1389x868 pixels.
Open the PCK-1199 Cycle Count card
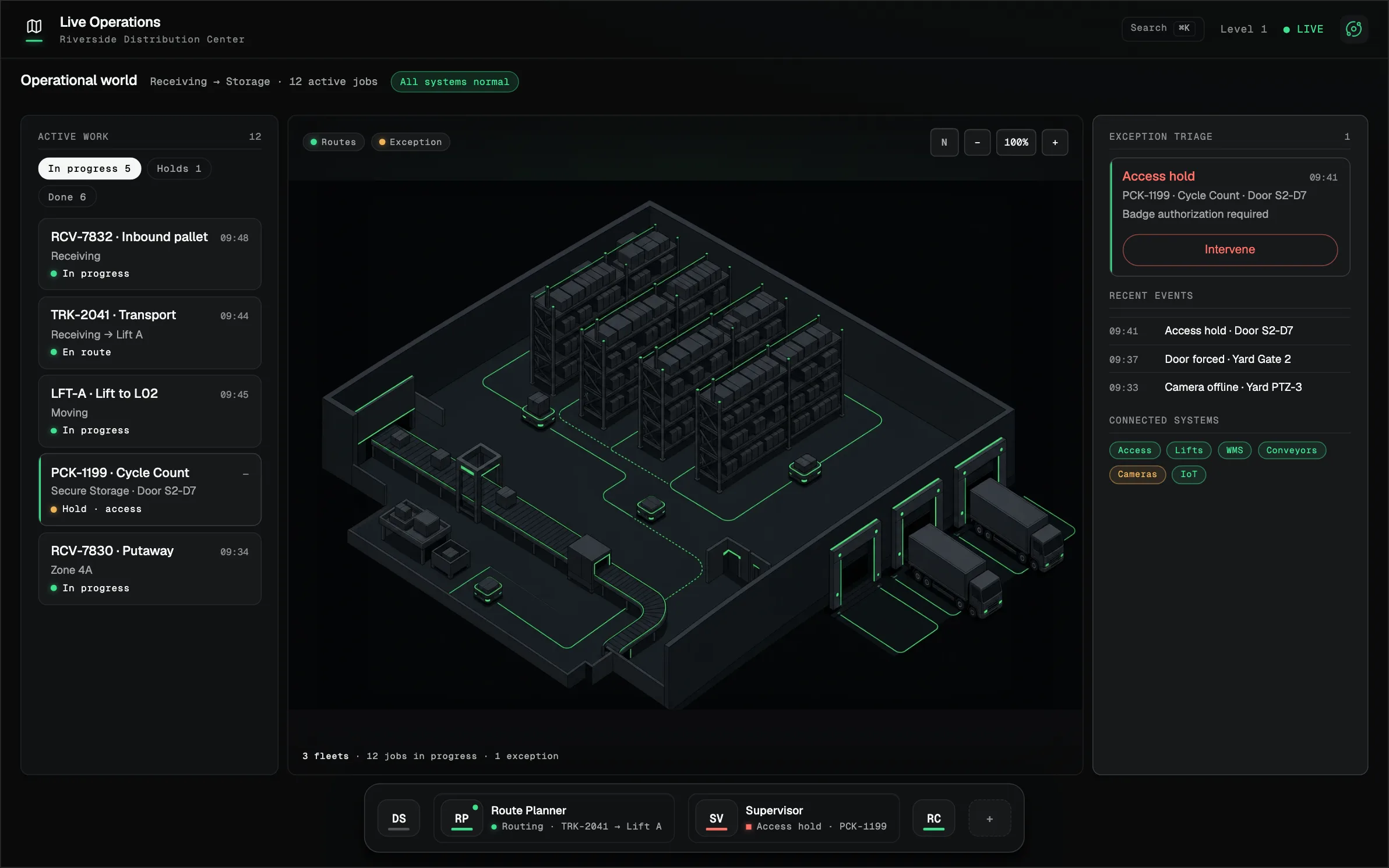150,490
